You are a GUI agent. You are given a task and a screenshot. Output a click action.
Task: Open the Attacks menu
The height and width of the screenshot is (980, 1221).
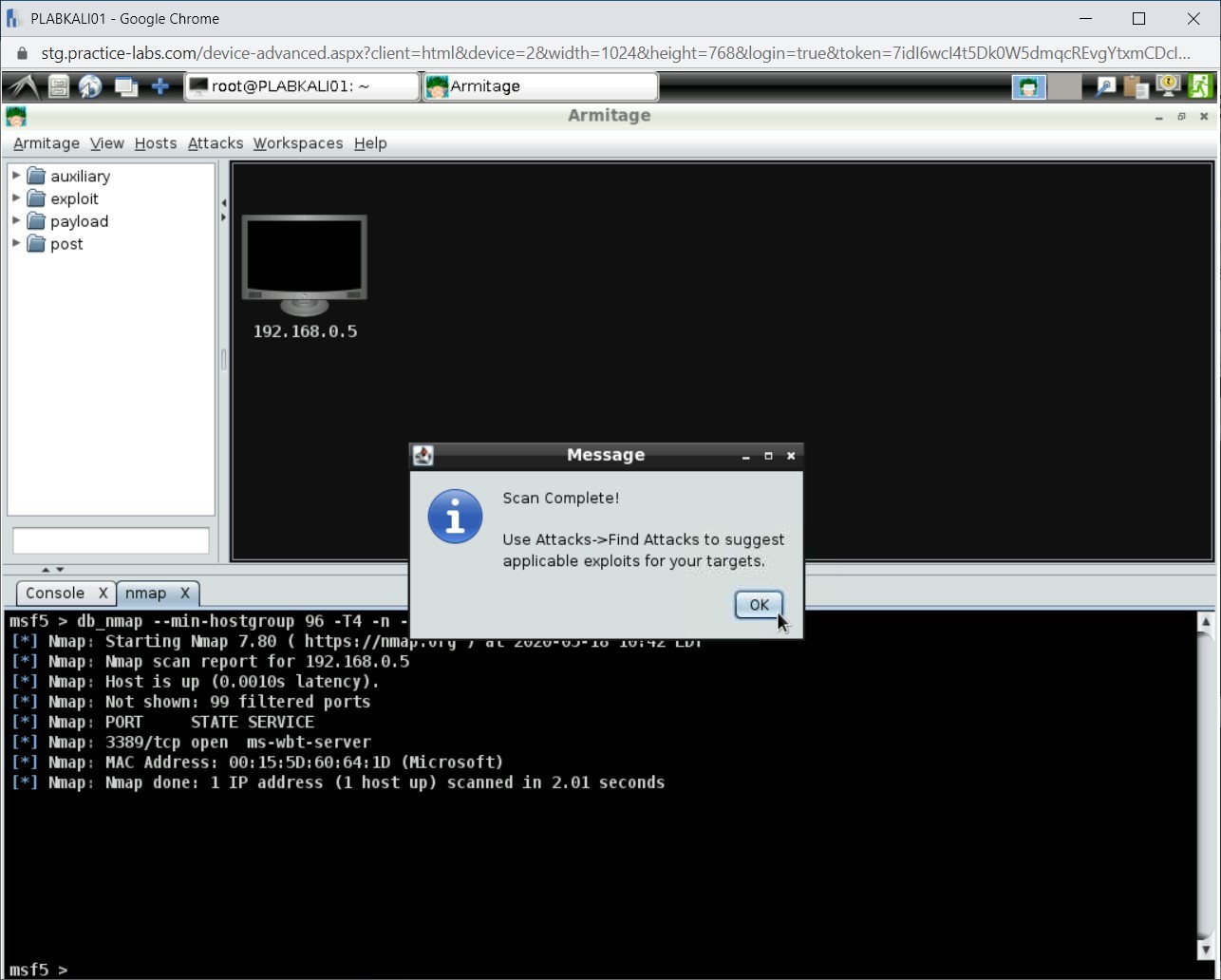tap(215, 143)
